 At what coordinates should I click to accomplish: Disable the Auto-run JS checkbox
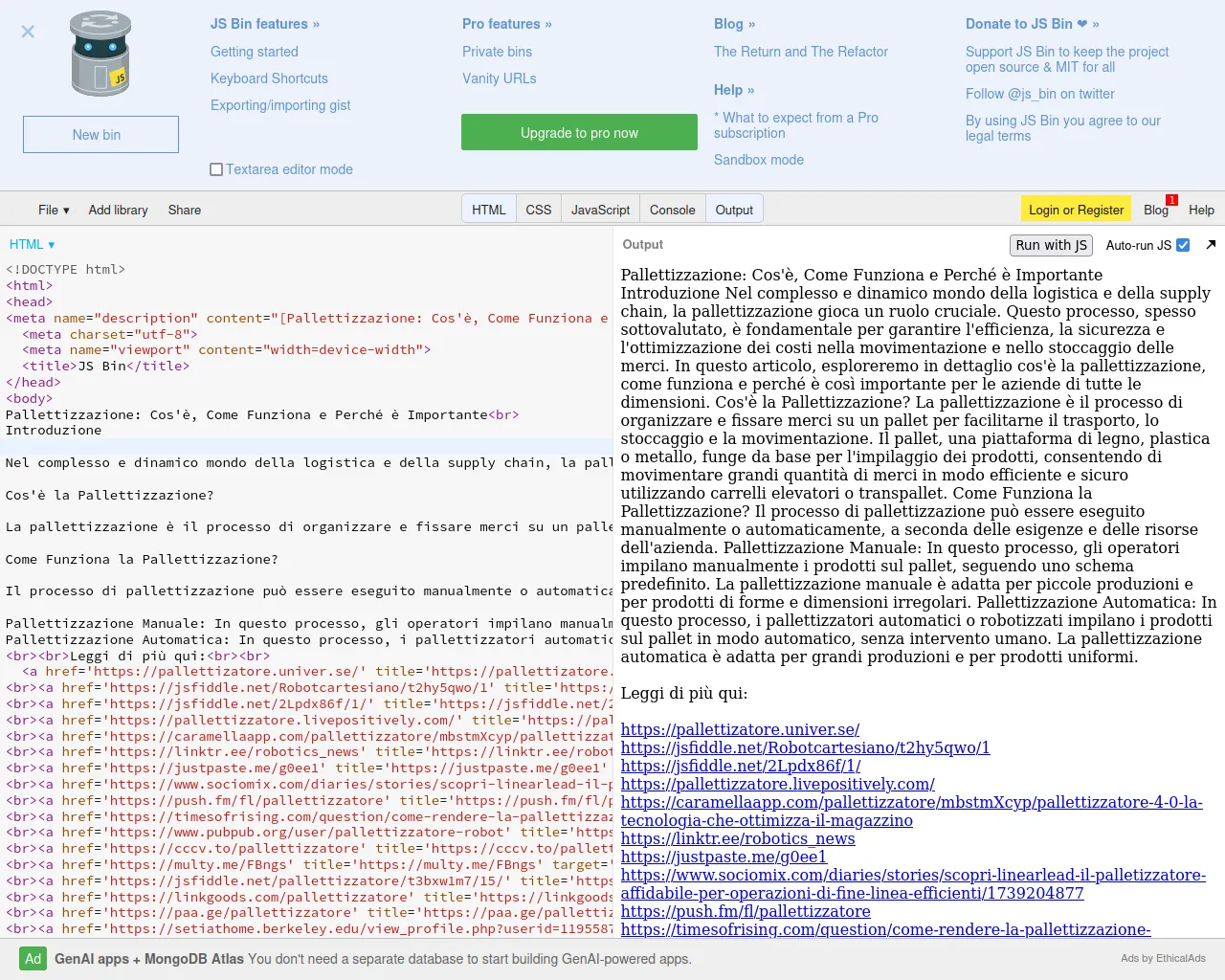coord(1183,245)
